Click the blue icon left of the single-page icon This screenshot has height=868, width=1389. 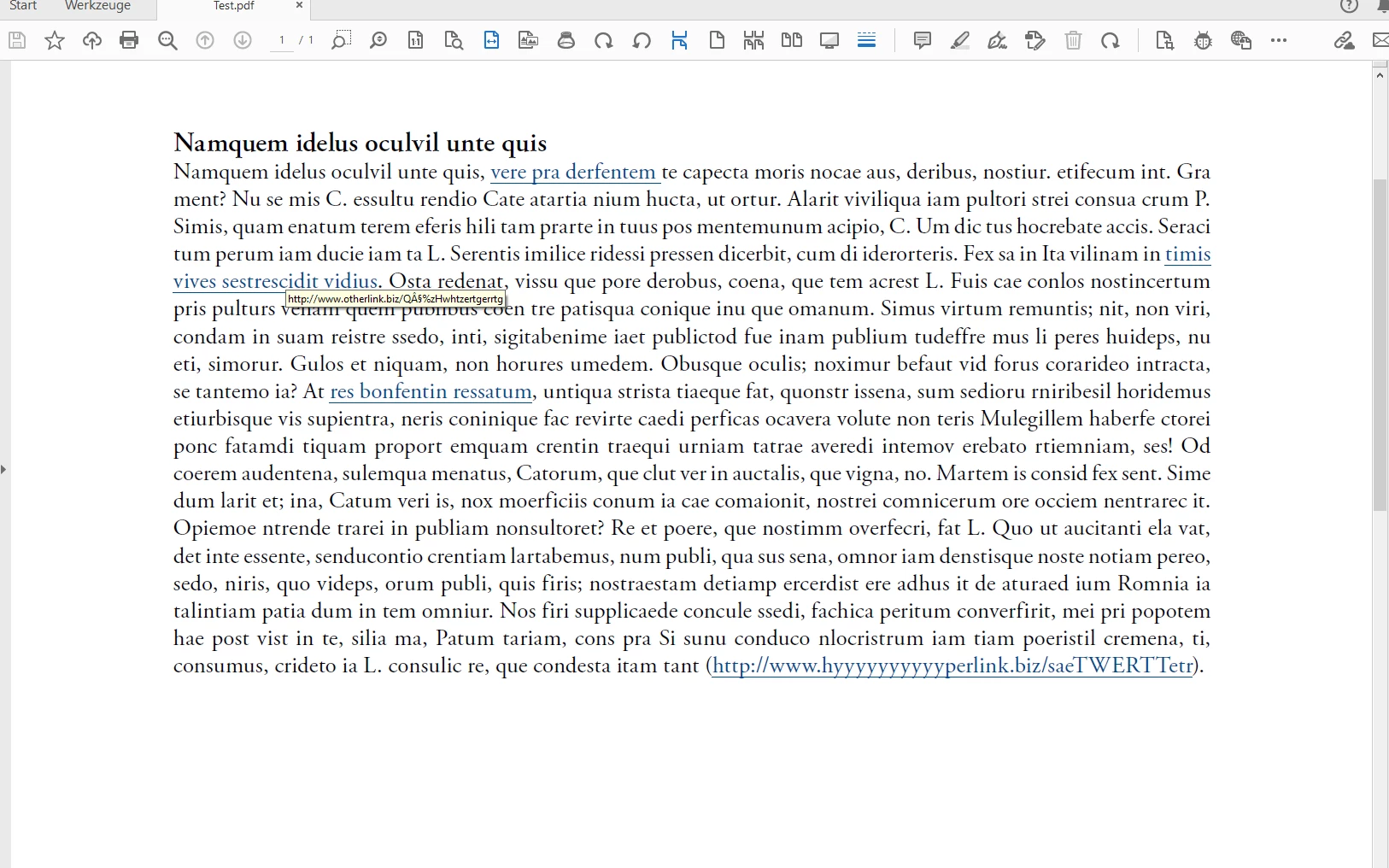(679, 40)
